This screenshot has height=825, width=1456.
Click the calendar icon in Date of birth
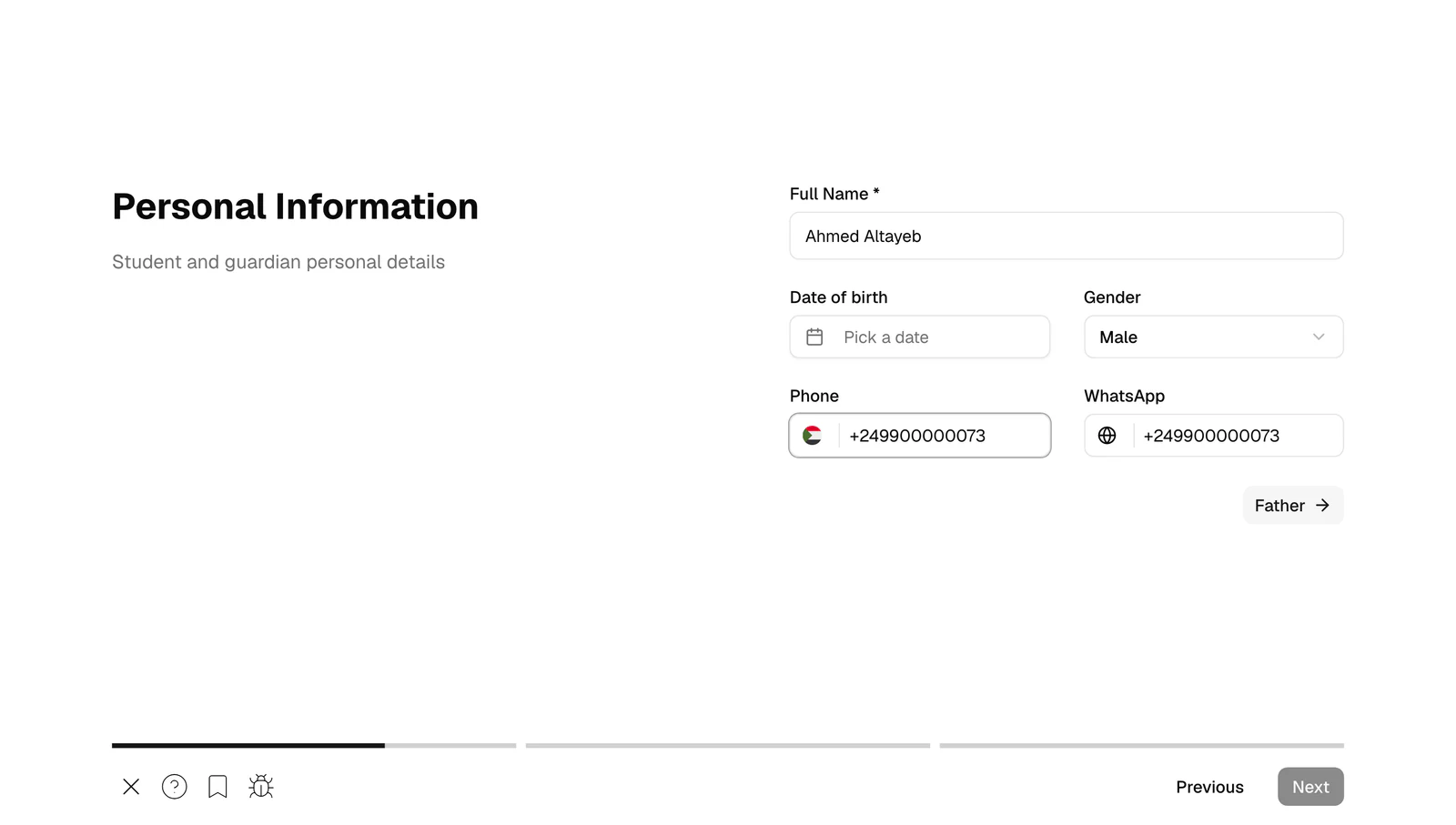point(814,337)
